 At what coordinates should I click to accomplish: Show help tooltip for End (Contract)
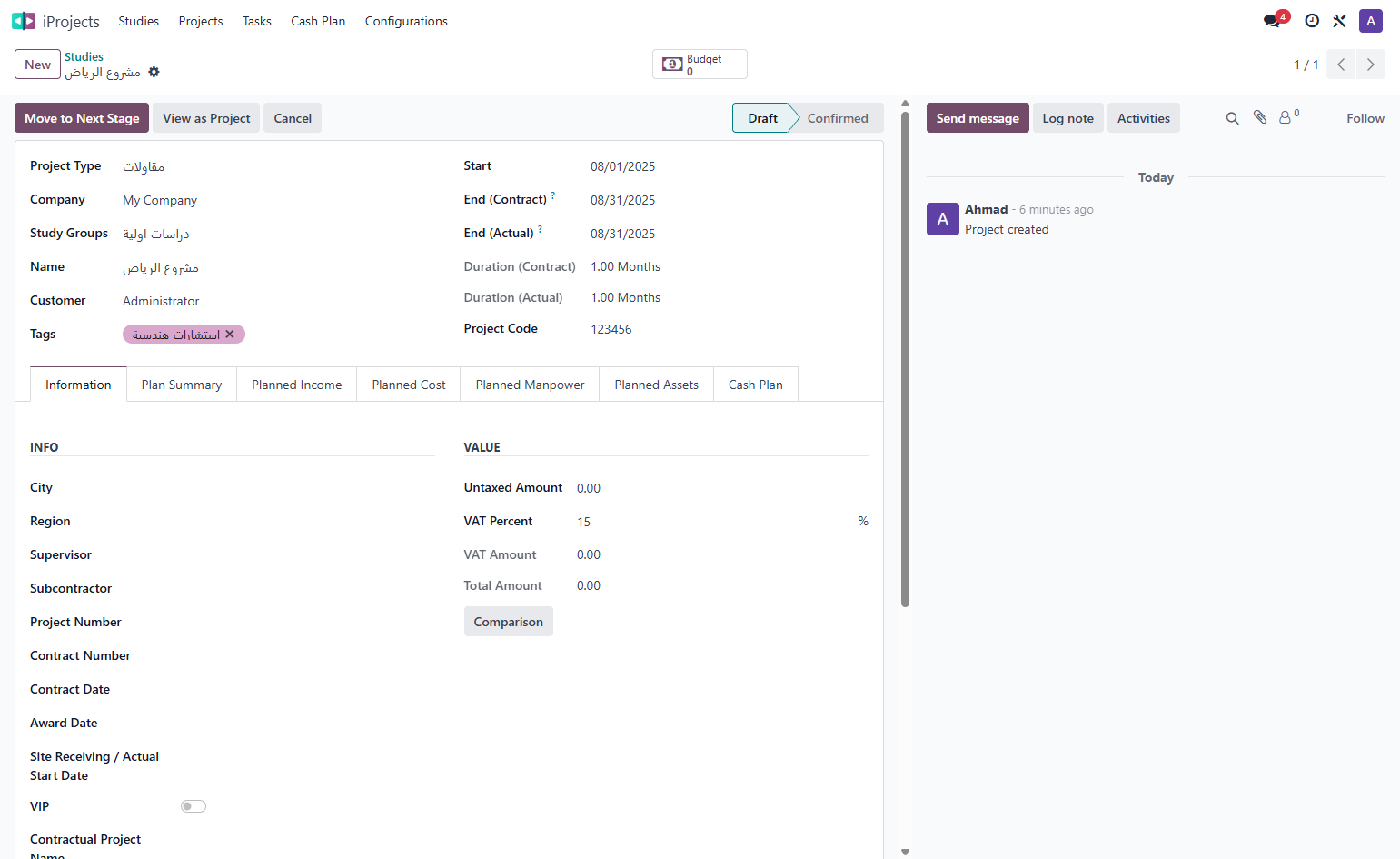tap(552, 195)
